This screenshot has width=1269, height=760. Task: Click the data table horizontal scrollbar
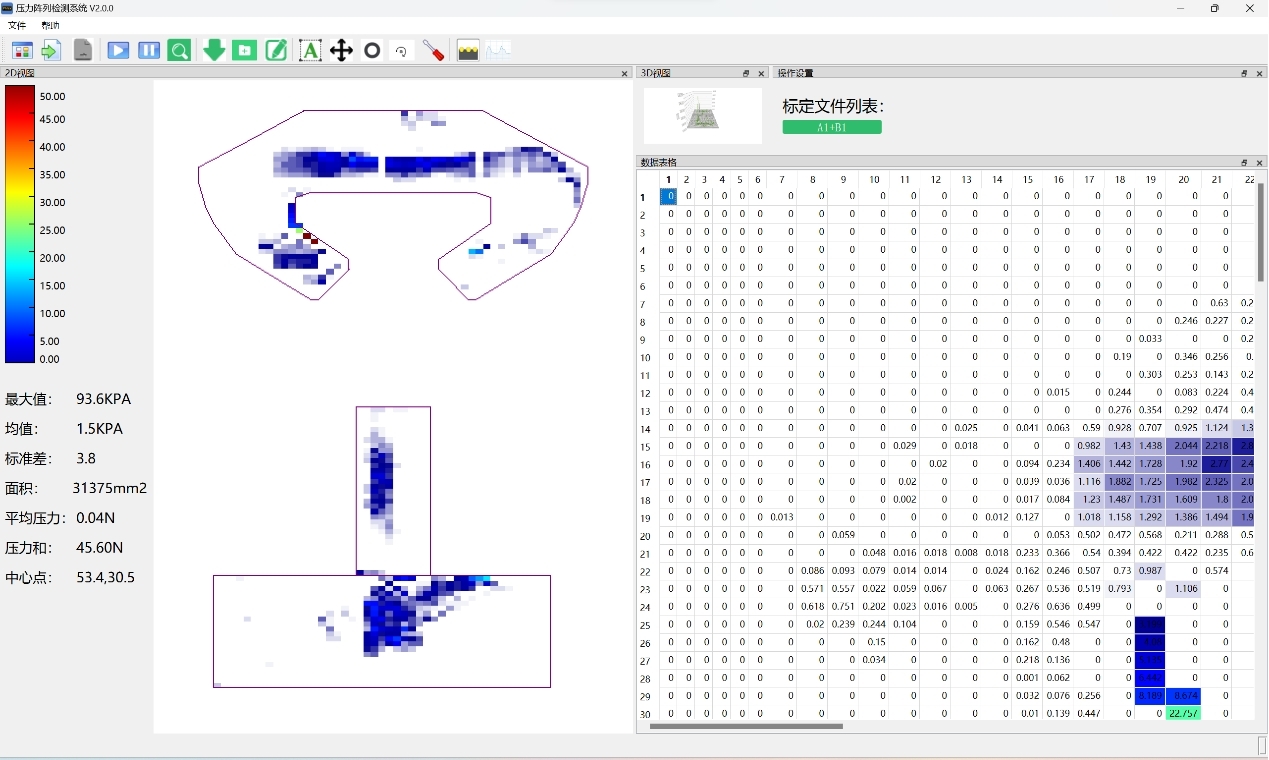coord(746,727)
